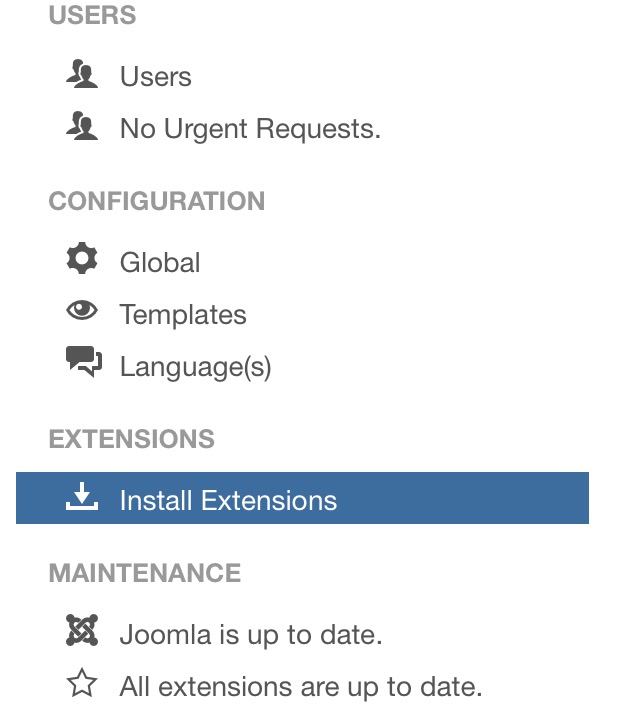Click the USERS section heading

pos(92,17)
